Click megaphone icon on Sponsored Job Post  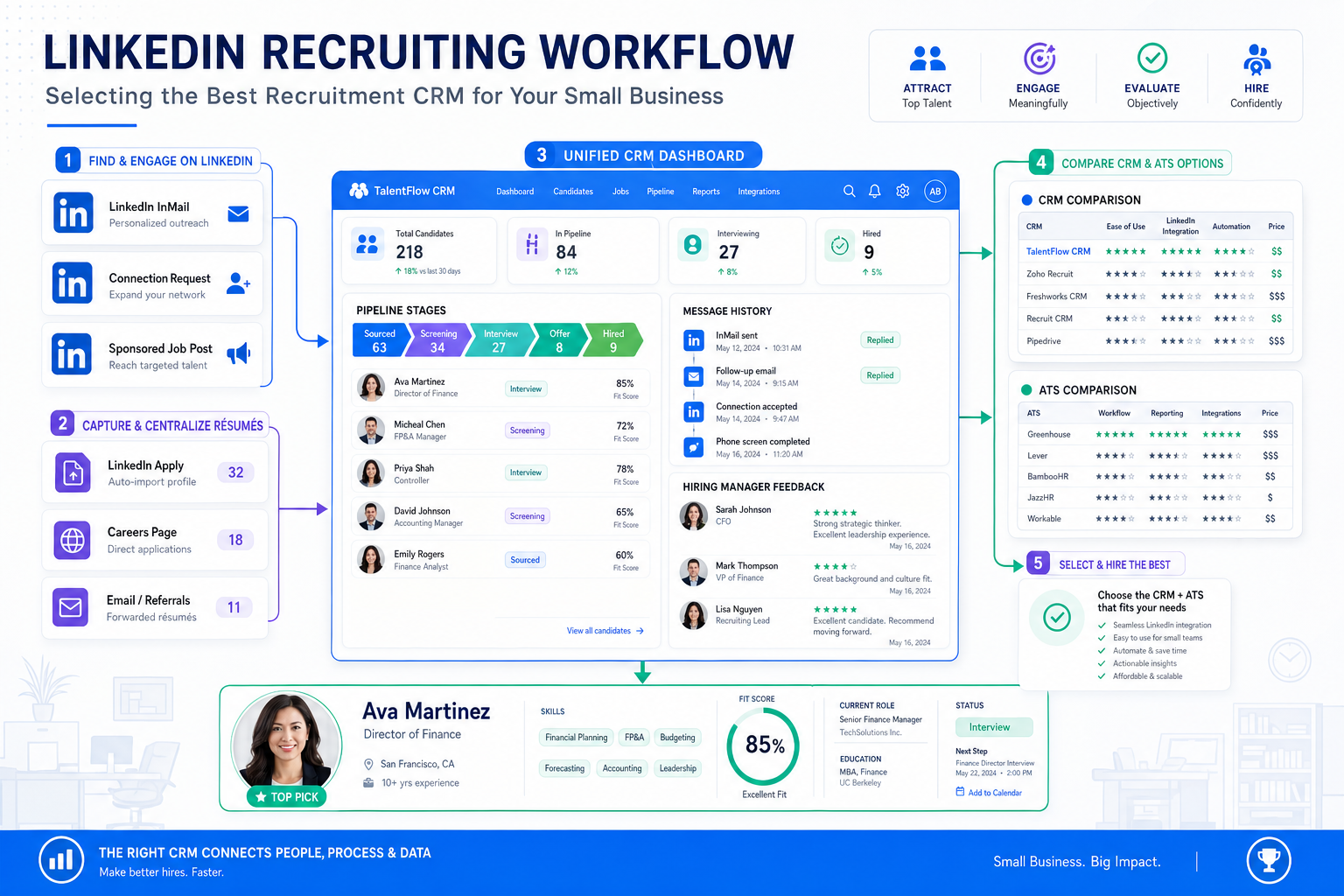point(238,353)
